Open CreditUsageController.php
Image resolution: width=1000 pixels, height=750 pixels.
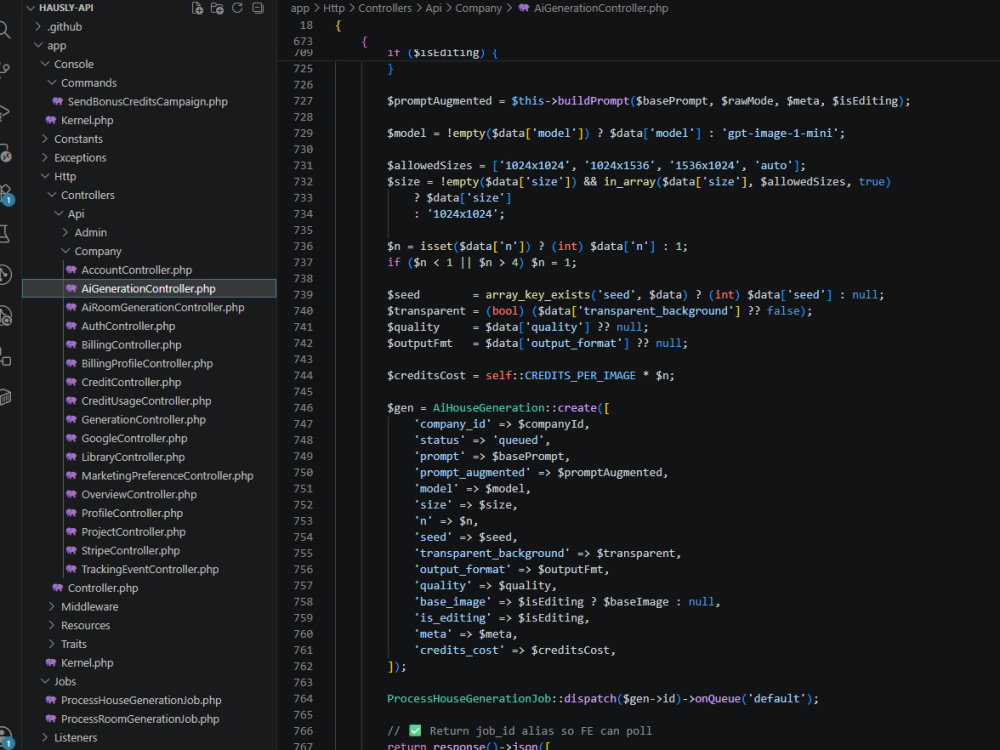coord(146,401)
